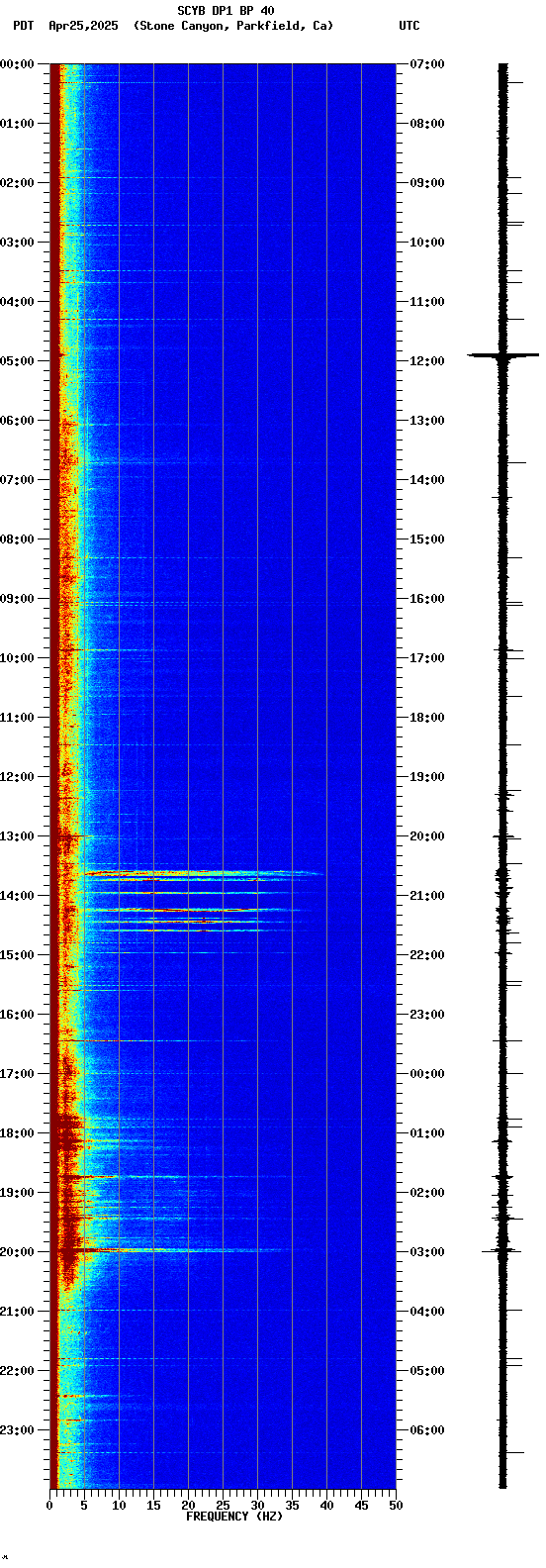Select the PDT axis '18:00' time label
Screen dimensions: 546x1568
(x=17, y=1133)
